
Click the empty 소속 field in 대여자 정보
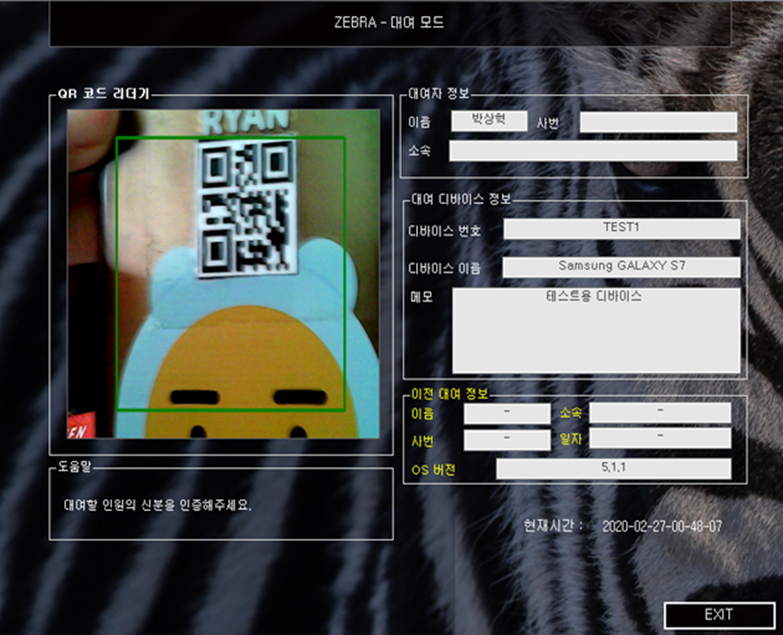[593, 150]
